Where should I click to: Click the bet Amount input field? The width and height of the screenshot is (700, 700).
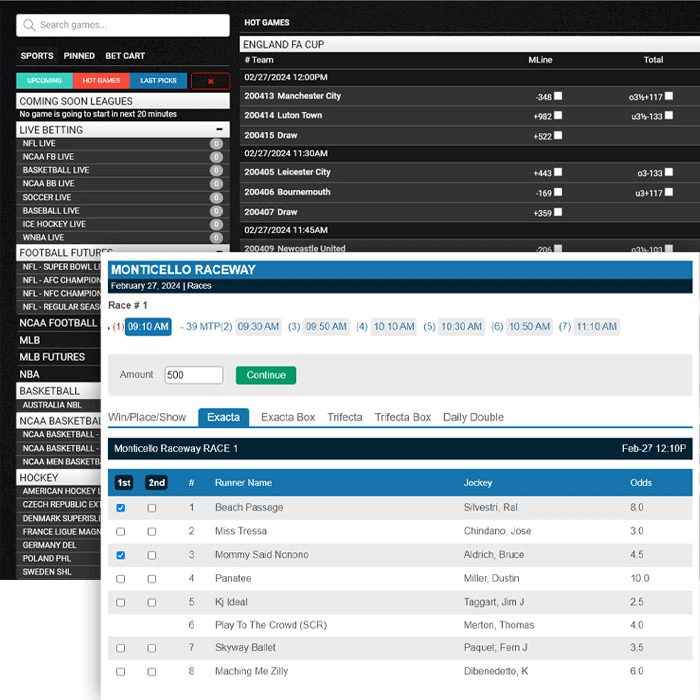click(194, 375)
